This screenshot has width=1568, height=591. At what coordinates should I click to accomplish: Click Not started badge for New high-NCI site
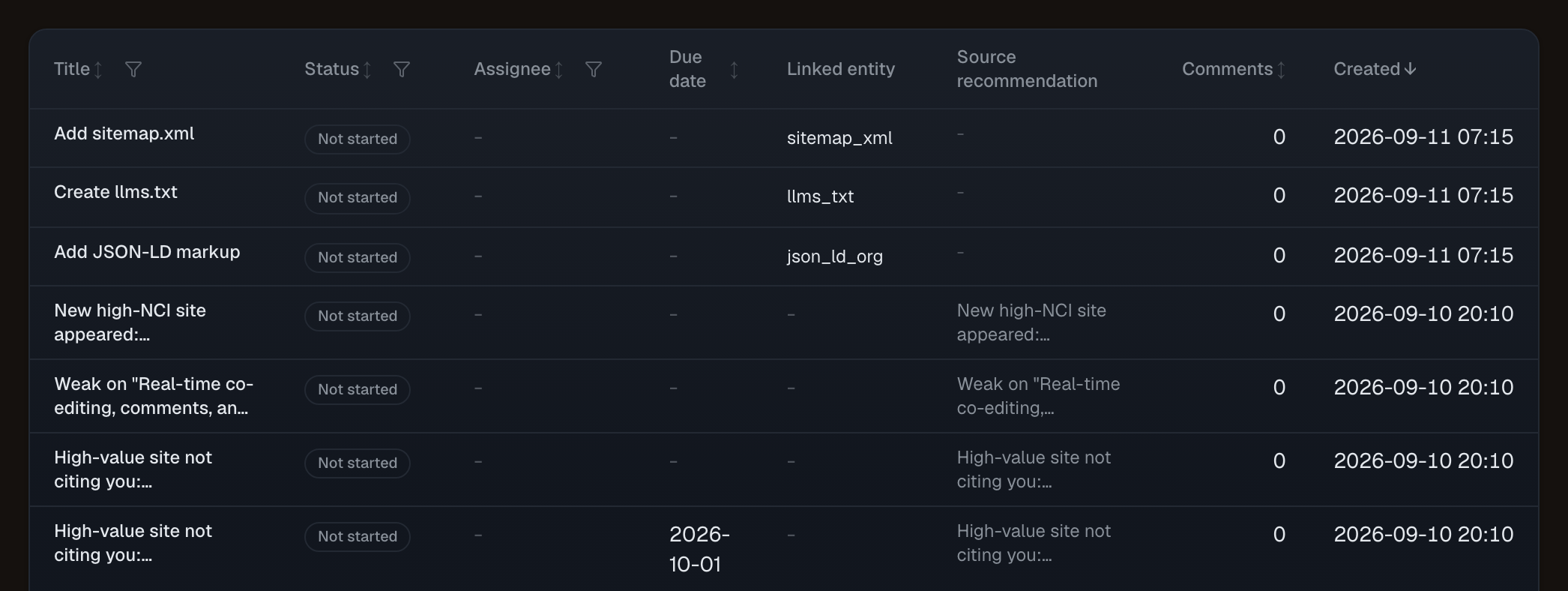coord(358,316)
